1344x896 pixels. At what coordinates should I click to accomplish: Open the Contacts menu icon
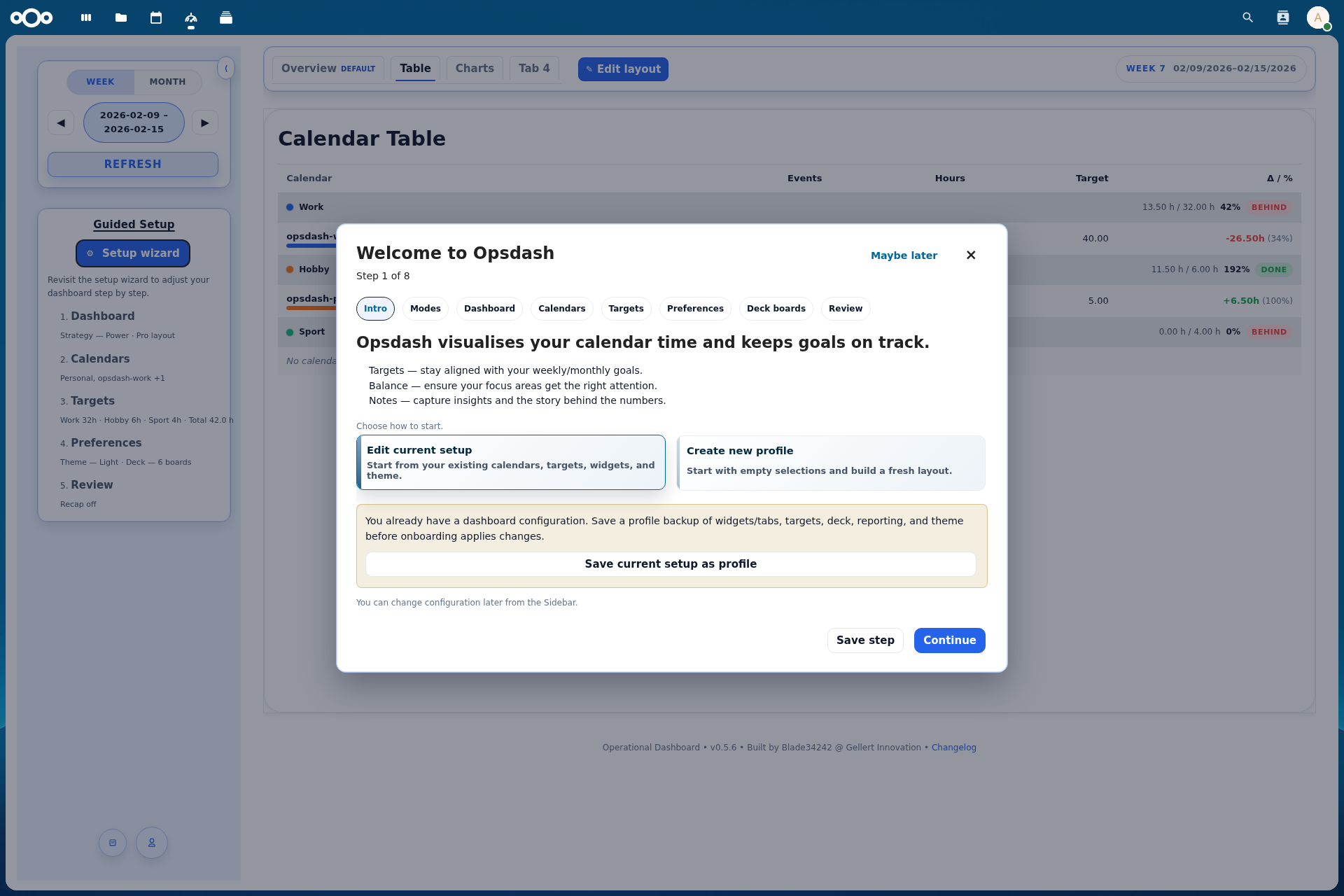click(x=1282, y=17)
